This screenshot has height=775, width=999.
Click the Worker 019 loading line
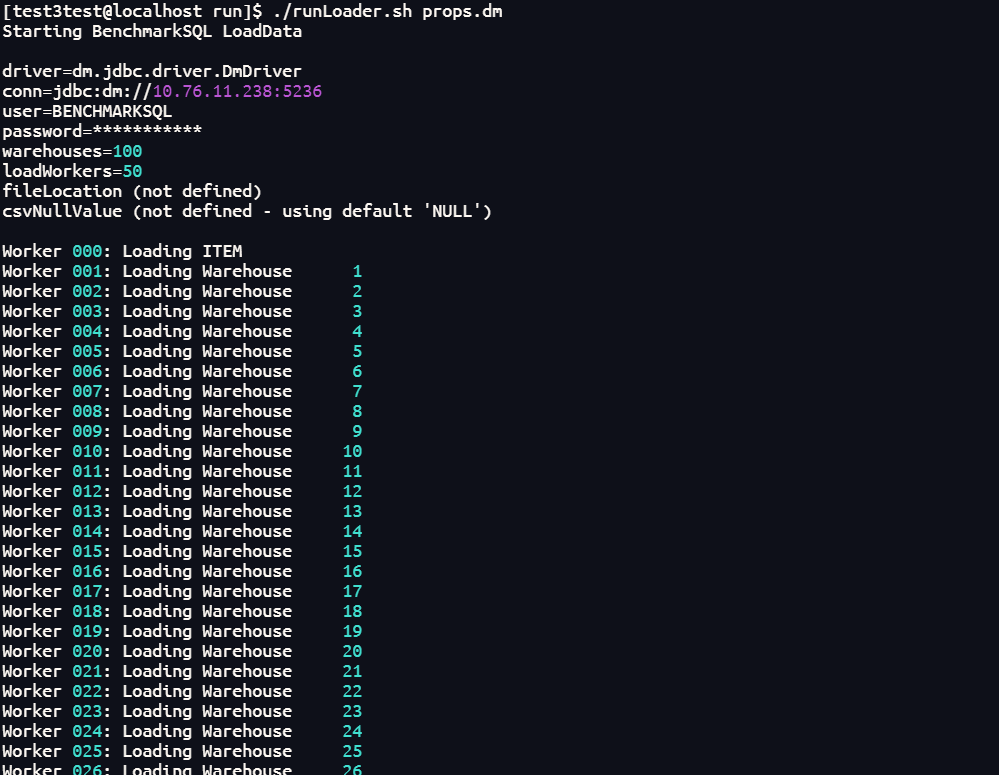pyautogui.click(x=182, y=631)
